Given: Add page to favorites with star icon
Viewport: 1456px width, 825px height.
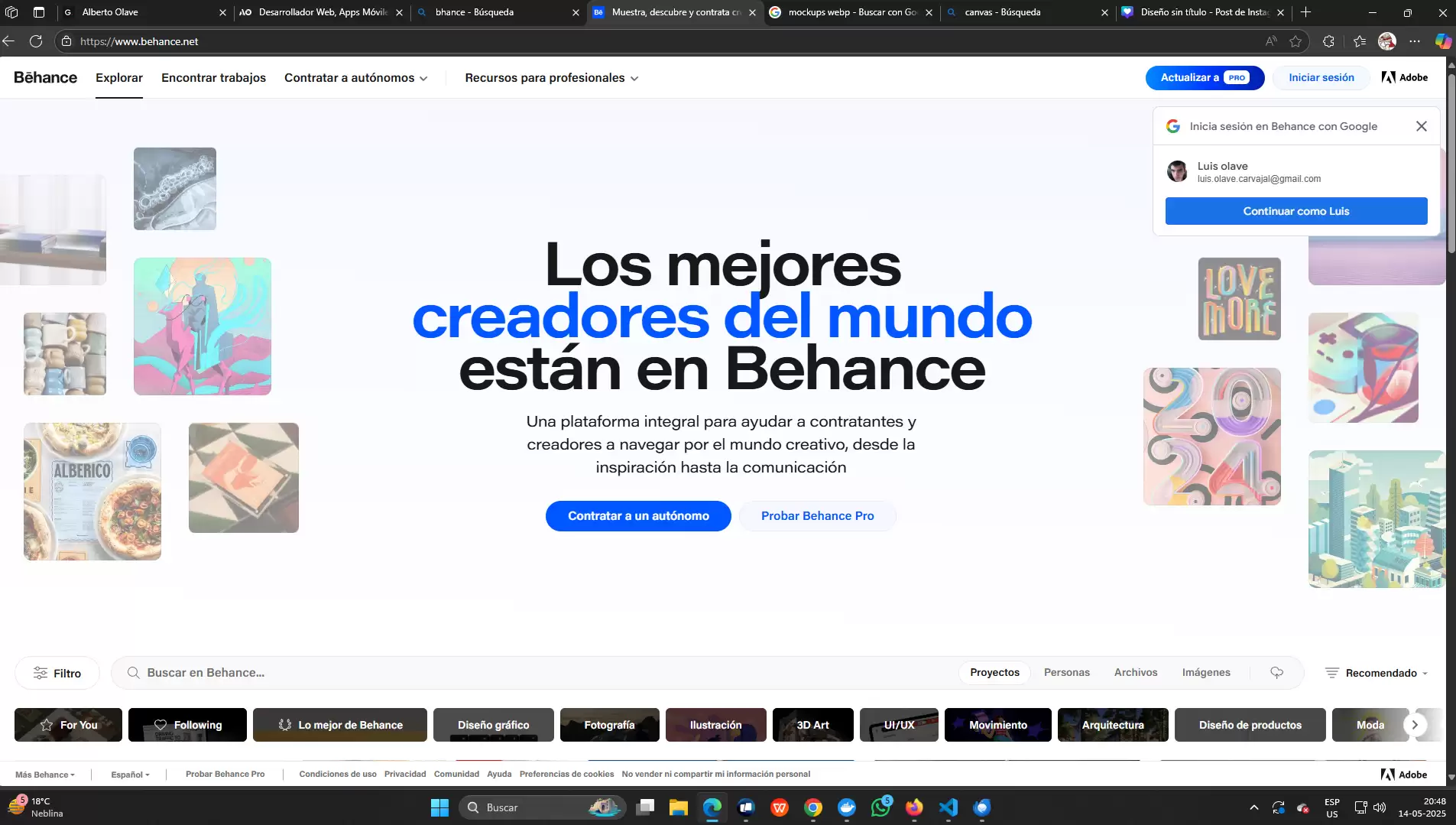Looking at the screenshot, I should coord(1295,41).
